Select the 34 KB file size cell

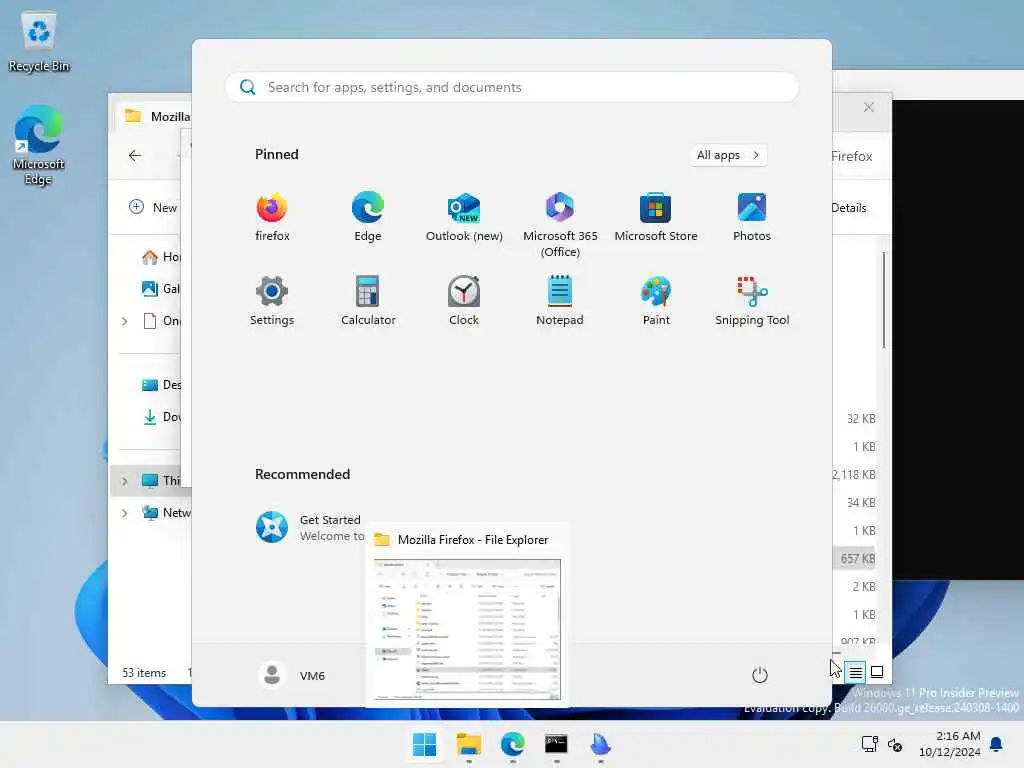(x=861, y=502)
